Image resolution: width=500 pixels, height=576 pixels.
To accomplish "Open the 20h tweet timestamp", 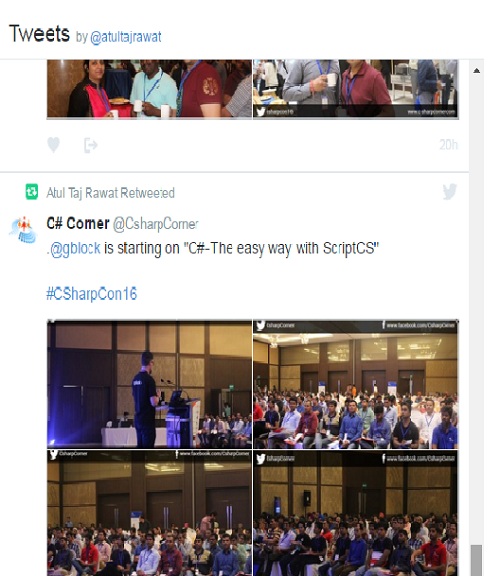I will pos(449,145).
